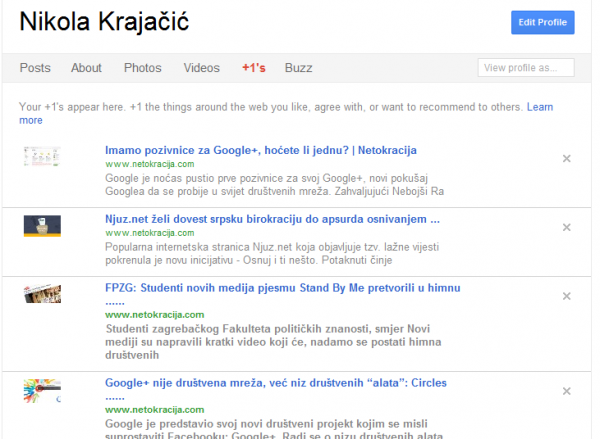Remove the Imamo pozivnice +1 entry
Image resolution: width=600 pixels, height=439 pixels.
tap(567, 158)
